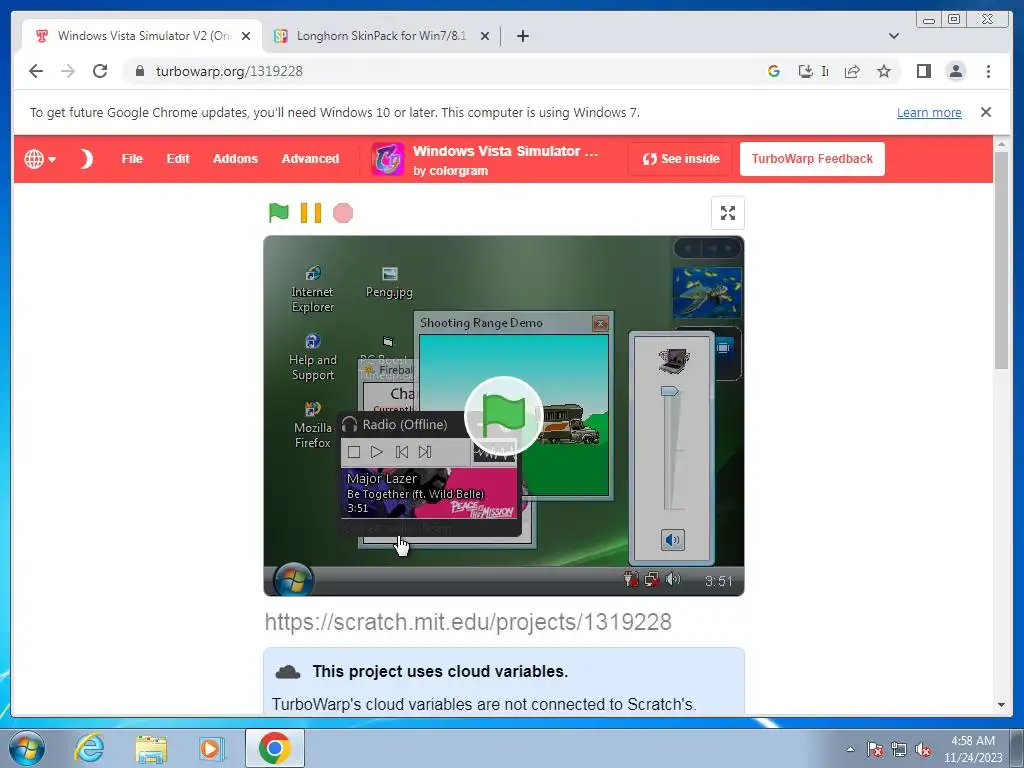Click the install app icon in address bar

805,71
